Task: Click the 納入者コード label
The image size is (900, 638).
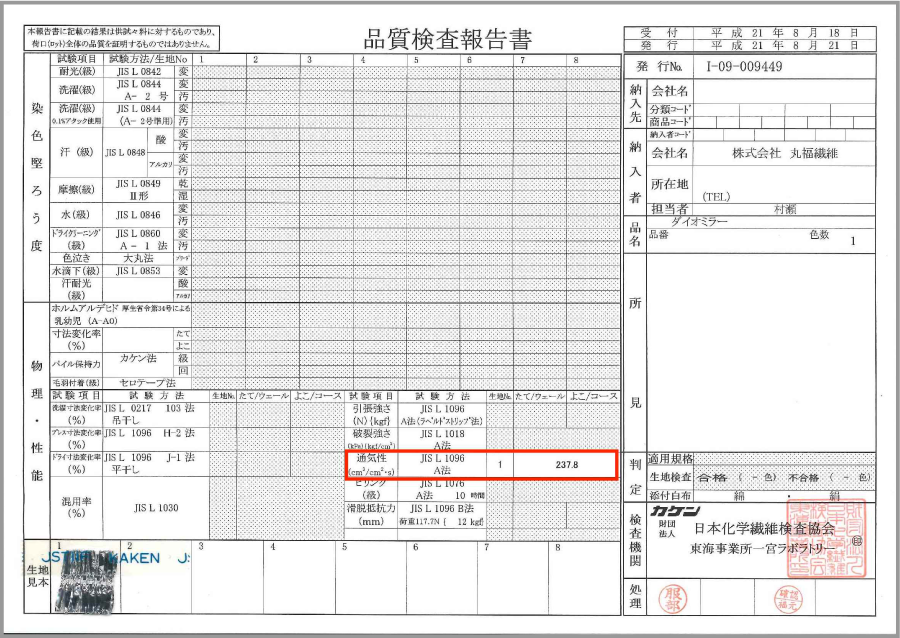Action: point(670,135)
